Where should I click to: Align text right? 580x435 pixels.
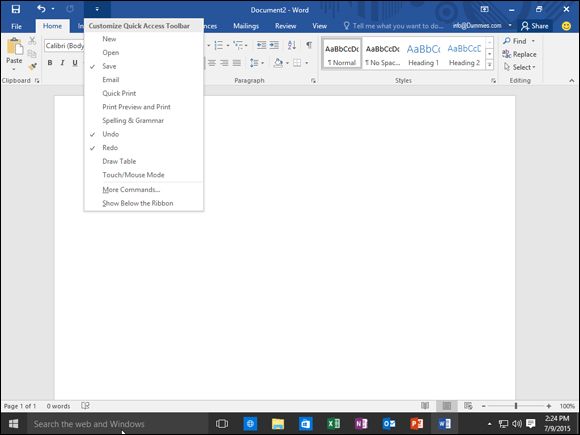224,63
